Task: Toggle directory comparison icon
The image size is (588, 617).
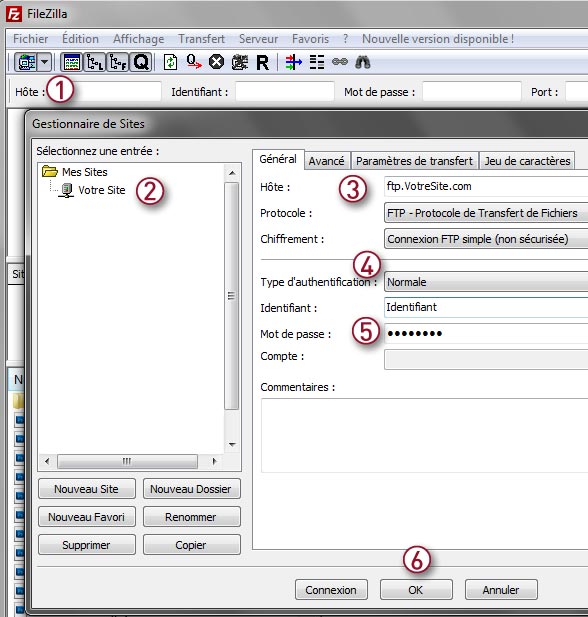Action: point(317,62)
